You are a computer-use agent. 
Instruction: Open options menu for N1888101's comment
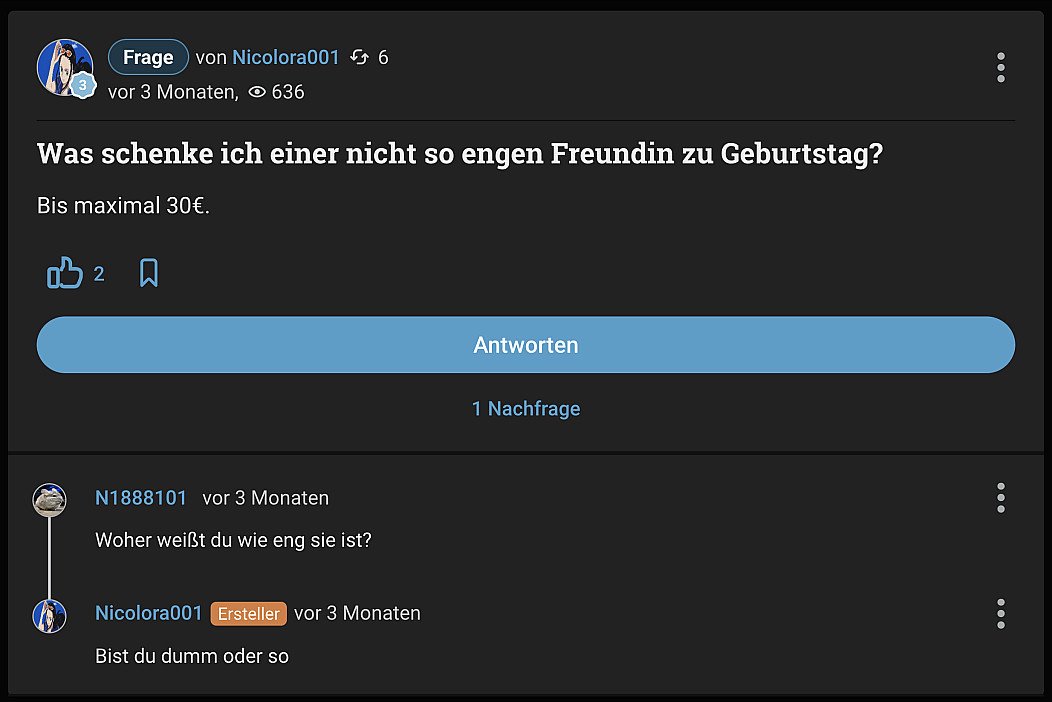(1000, 498)
